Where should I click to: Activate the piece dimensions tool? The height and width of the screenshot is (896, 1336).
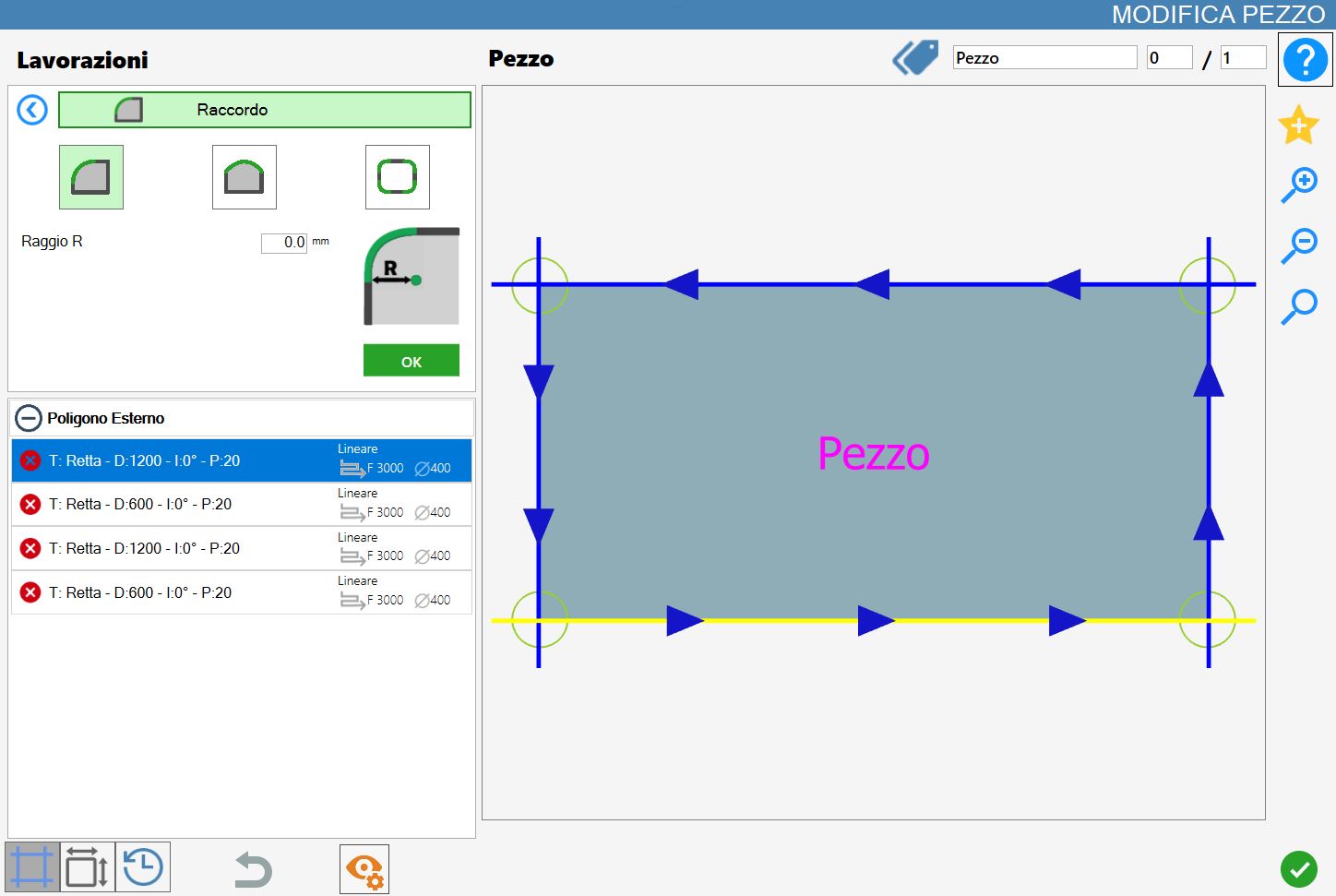[x=88, y=867]
